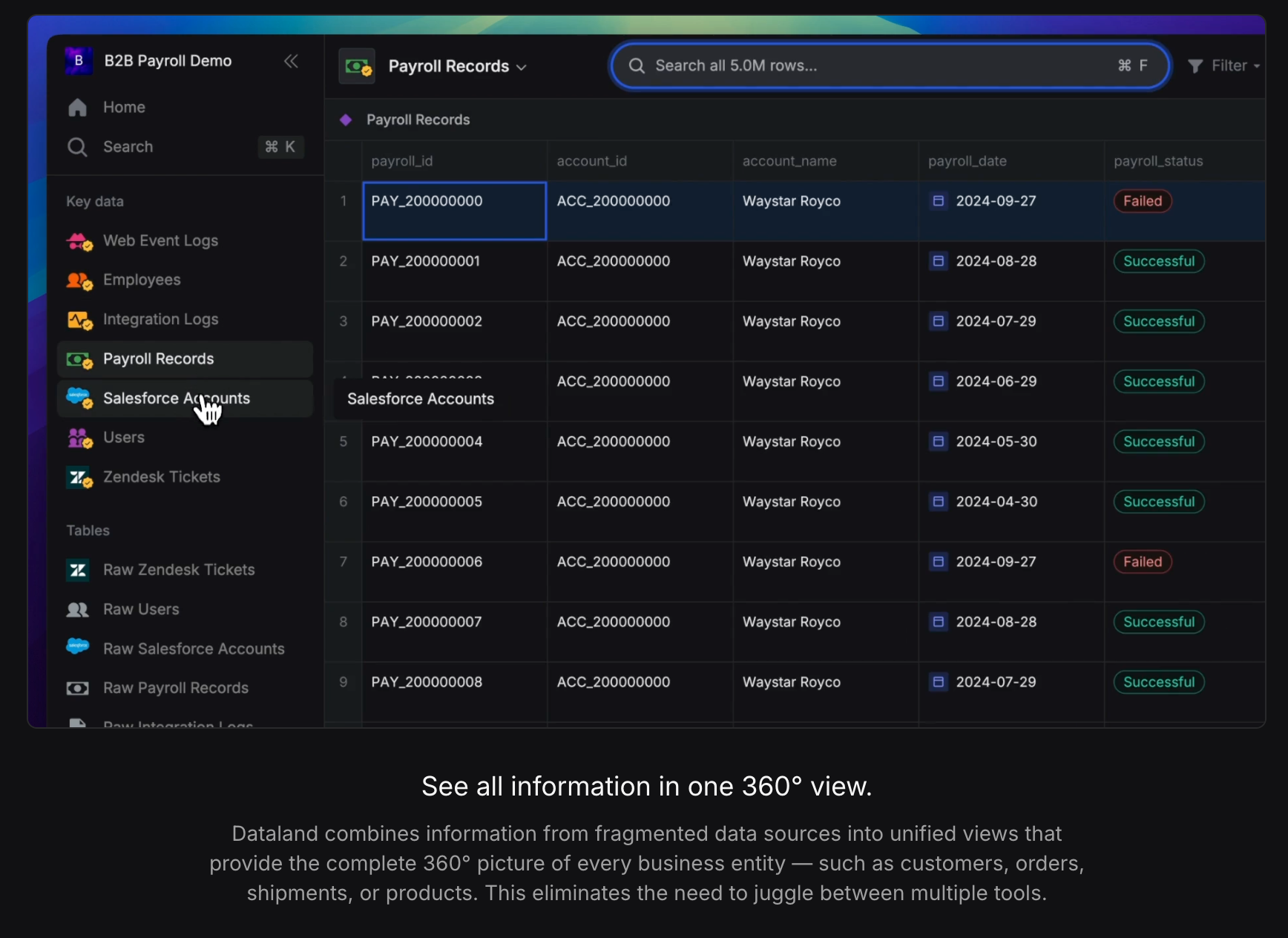This screenshot has width=1288, height=938.
Task: Click the Zendesk Tickets icon
Action: point(79,477)
